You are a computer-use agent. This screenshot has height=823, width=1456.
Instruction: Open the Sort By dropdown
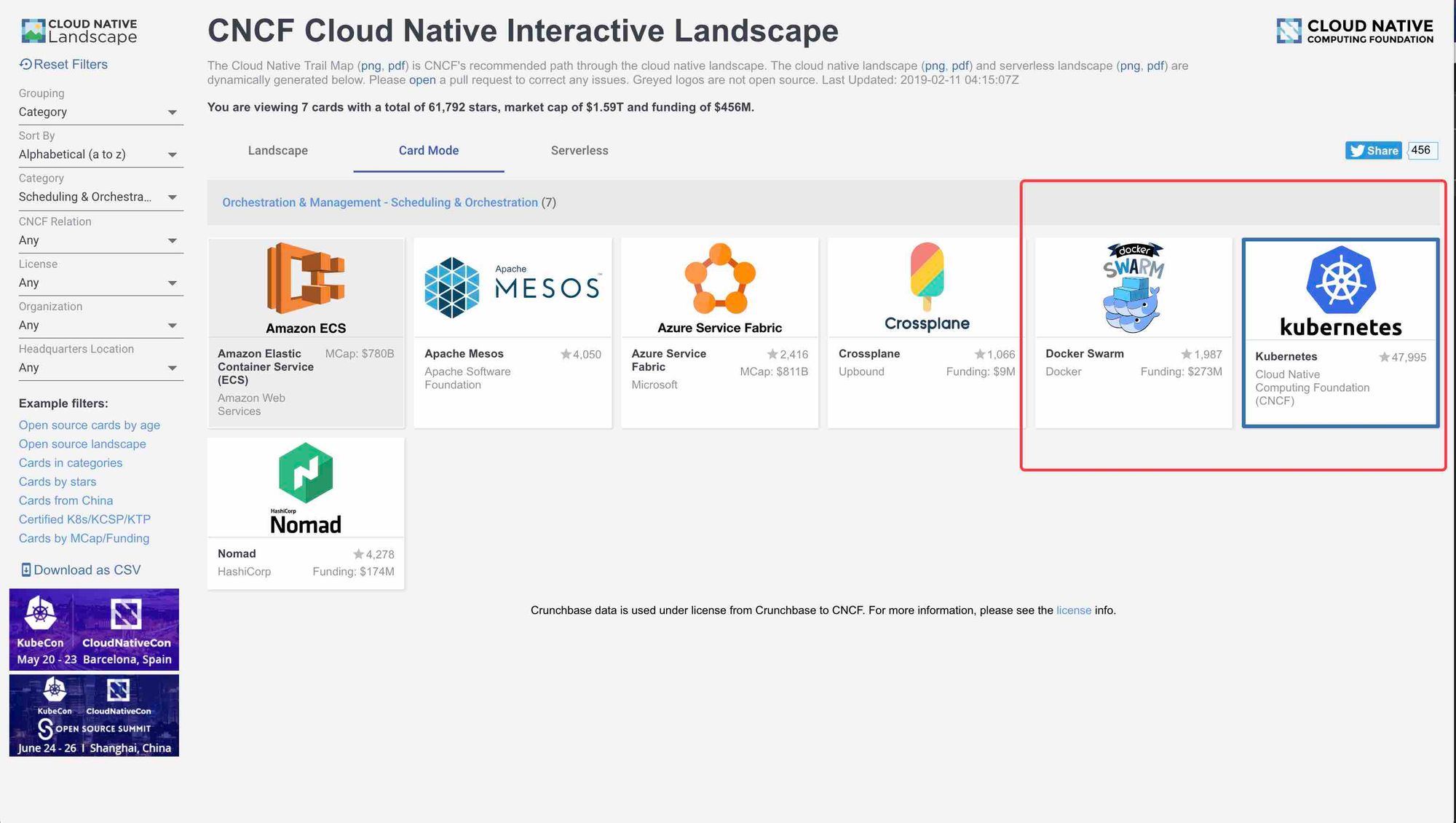(98, 154)
